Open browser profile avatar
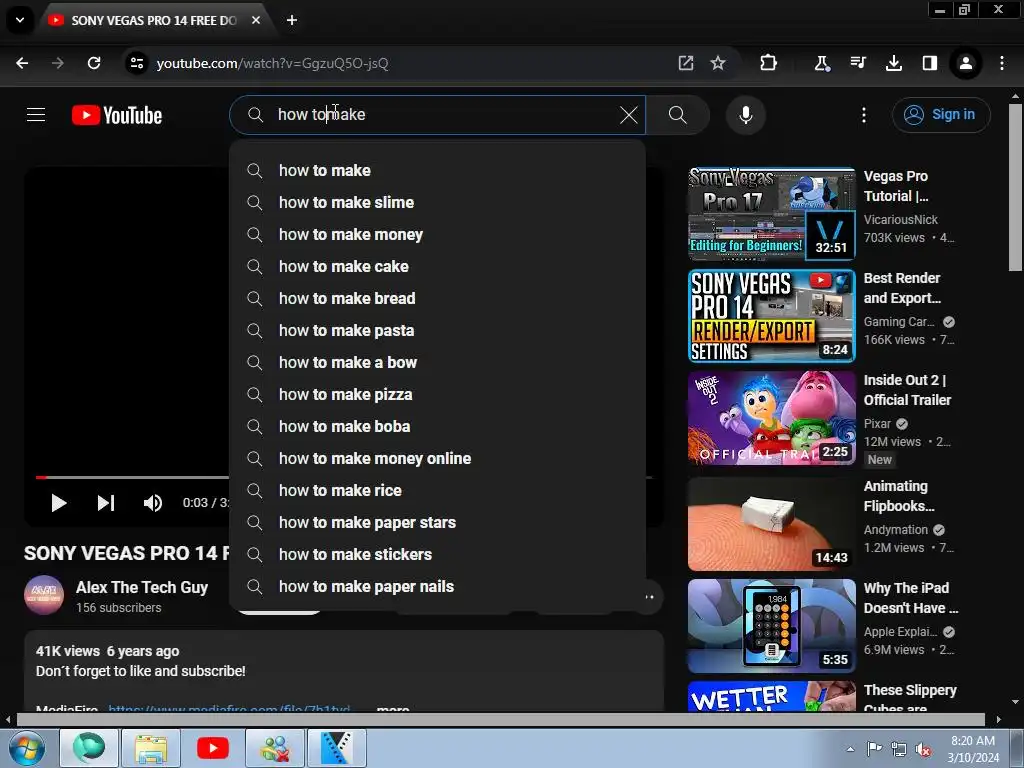This screenshot has height=768, width=1024. 965,63
